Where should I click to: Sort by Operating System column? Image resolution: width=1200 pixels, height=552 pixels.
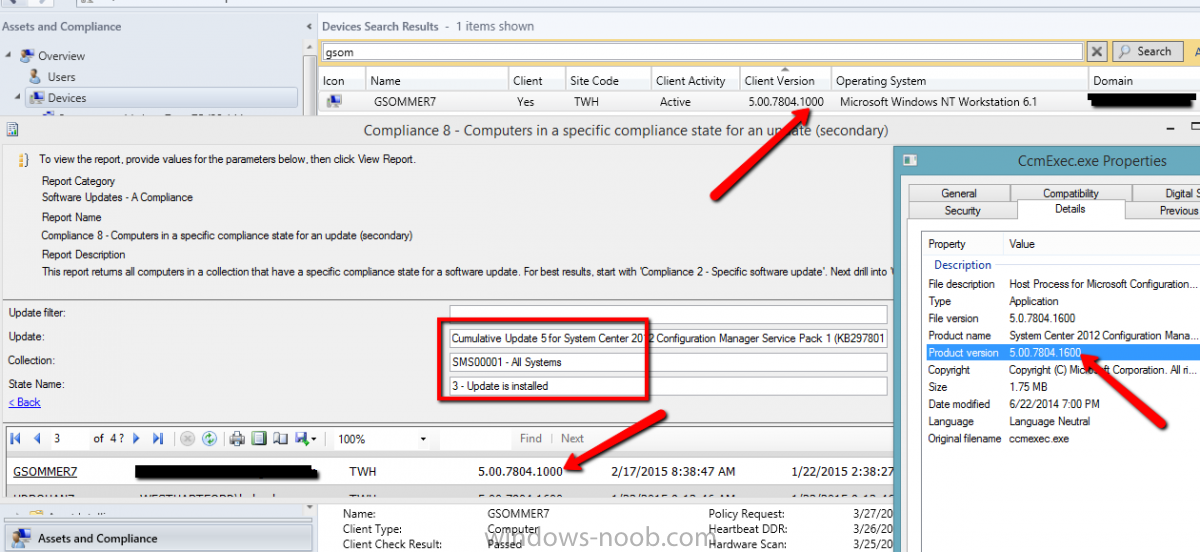[960, 81]
